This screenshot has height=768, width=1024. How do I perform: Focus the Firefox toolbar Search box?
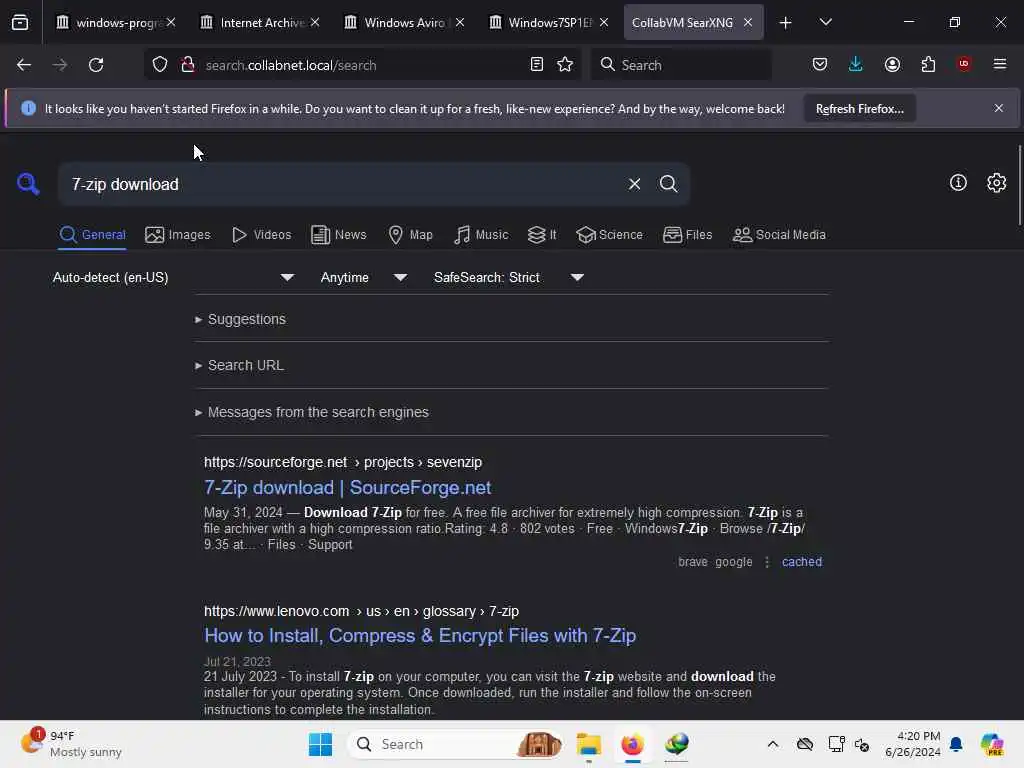coord(681,65)
